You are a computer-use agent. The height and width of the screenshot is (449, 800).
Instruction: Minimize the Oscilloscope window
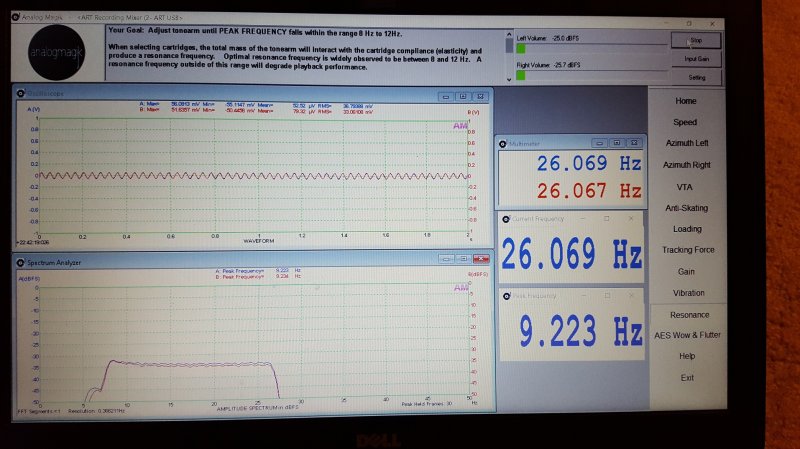tap(446, 96)
